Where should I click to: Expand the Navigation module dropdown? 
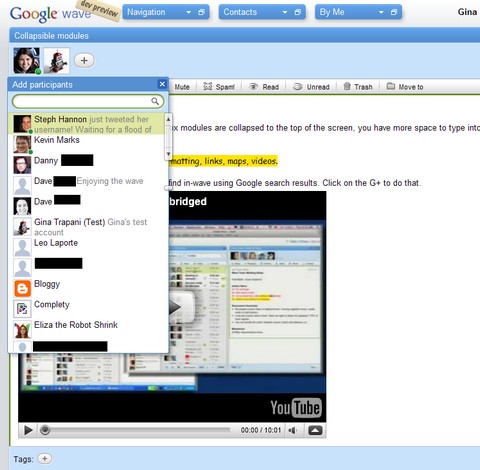(188, 12)
